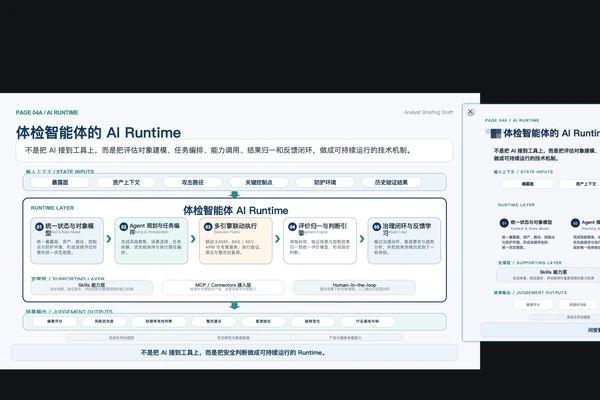Image resolution: width=600 pixels, height=400 pixels.
Task: Open the 评价归一与判断引擎 card
Action: pyautogui.click(x=320, y=241)
